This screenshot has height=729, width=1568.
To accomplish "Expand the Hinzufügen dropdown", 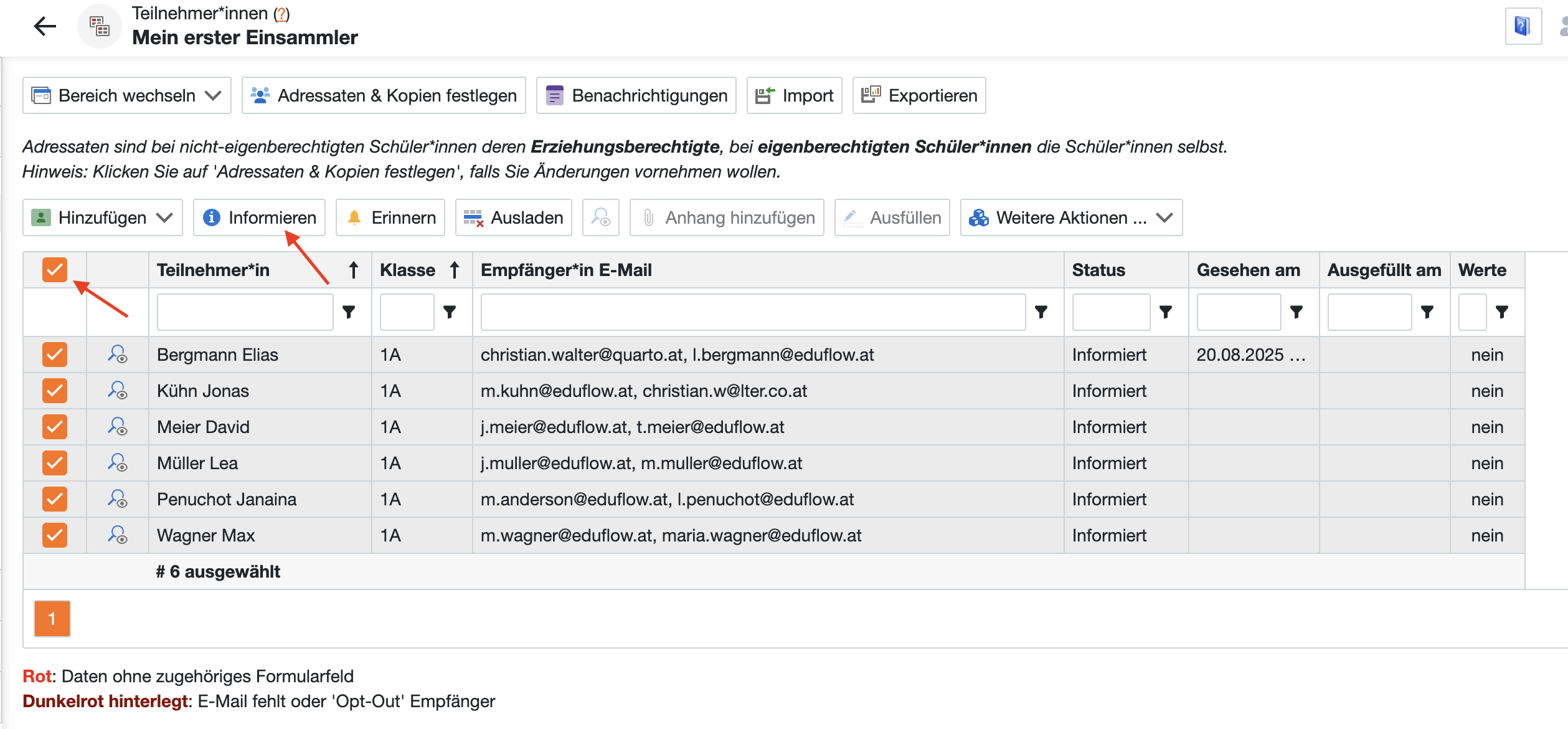I will tap(103, 217).
